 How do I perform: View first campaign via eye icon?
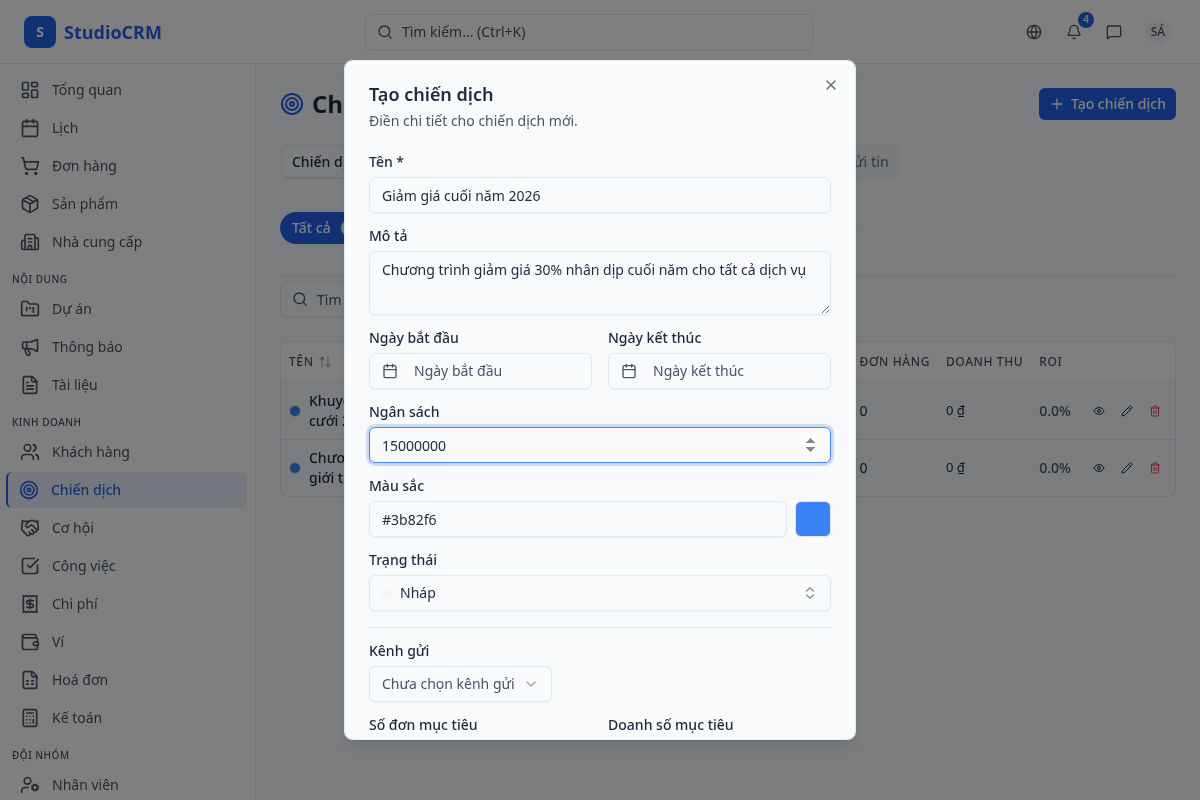[1099, 411]
